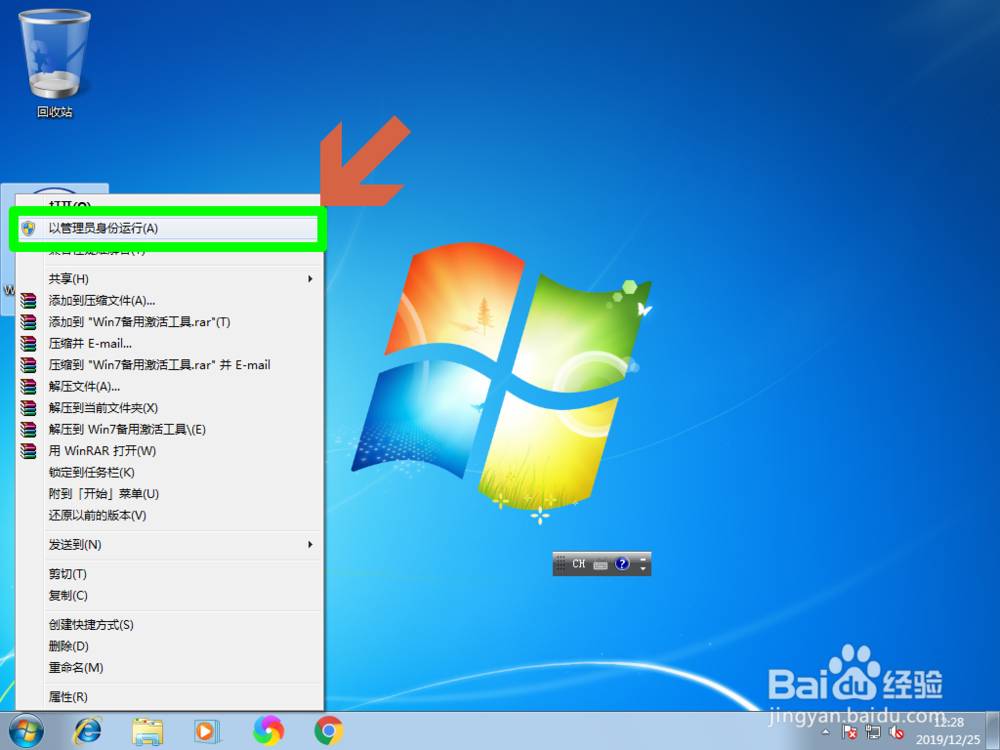Select 剪切(T) in the context menu

(x=170, y=574)
